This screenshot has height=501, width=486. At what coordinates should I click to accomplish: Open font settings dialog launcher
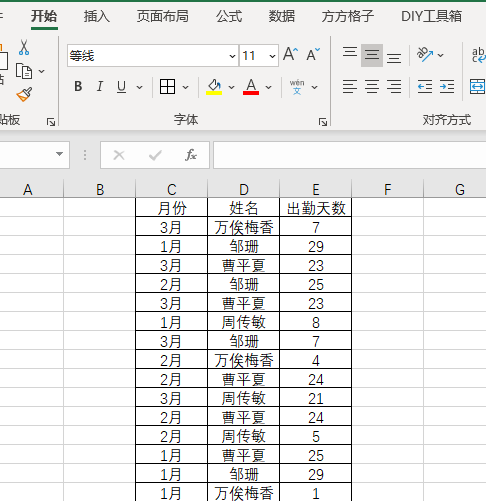pos(323,122)
